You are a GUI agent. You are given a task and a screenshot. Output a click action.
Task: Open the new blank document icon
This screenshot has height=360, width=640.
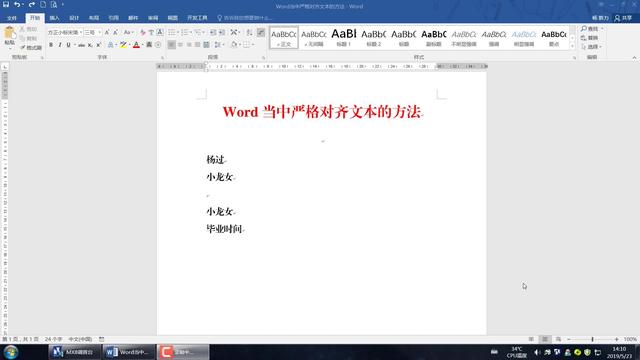(x=43, y=5)
